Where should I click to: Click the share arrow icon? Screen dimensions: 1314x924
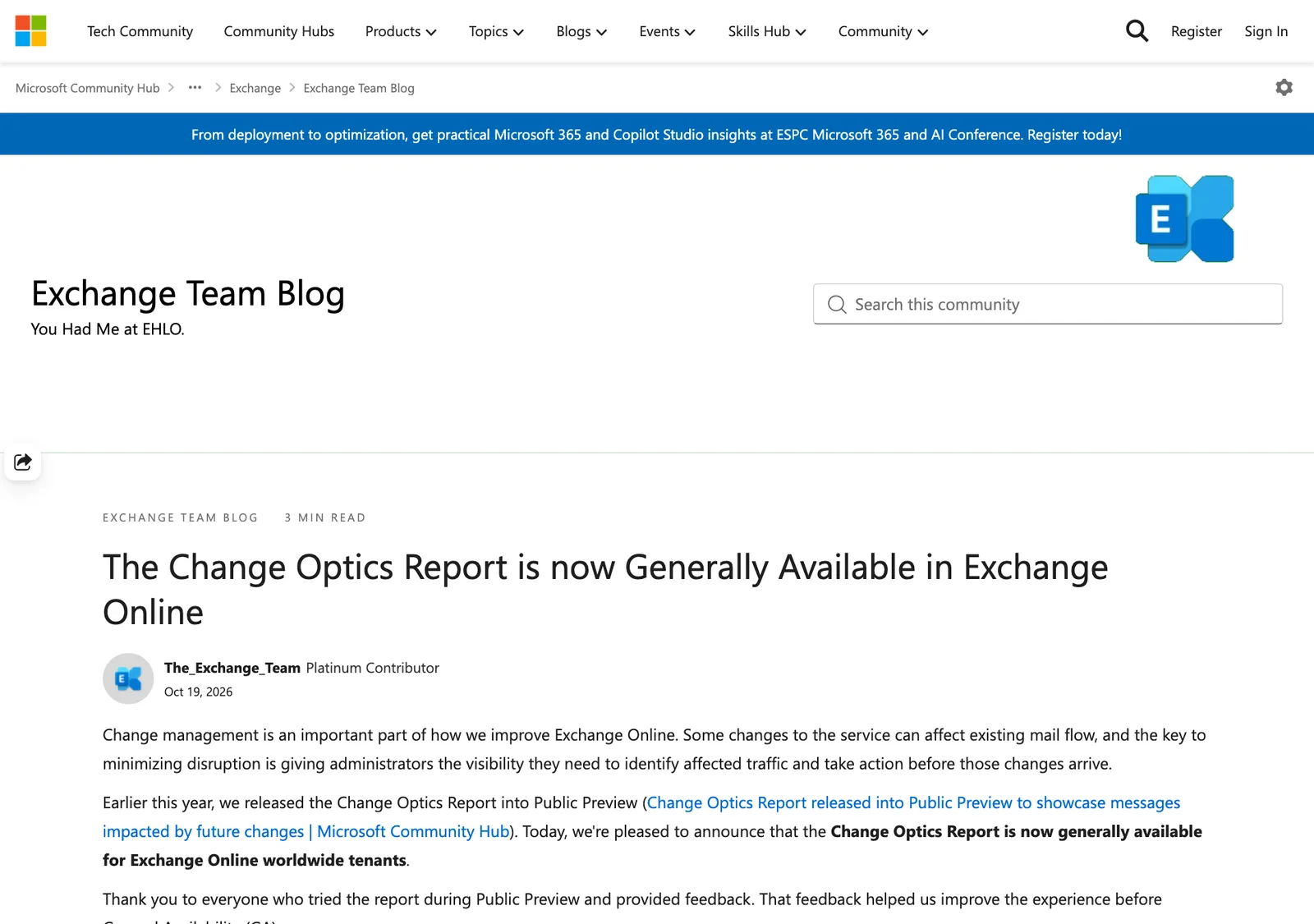[23, 462]
